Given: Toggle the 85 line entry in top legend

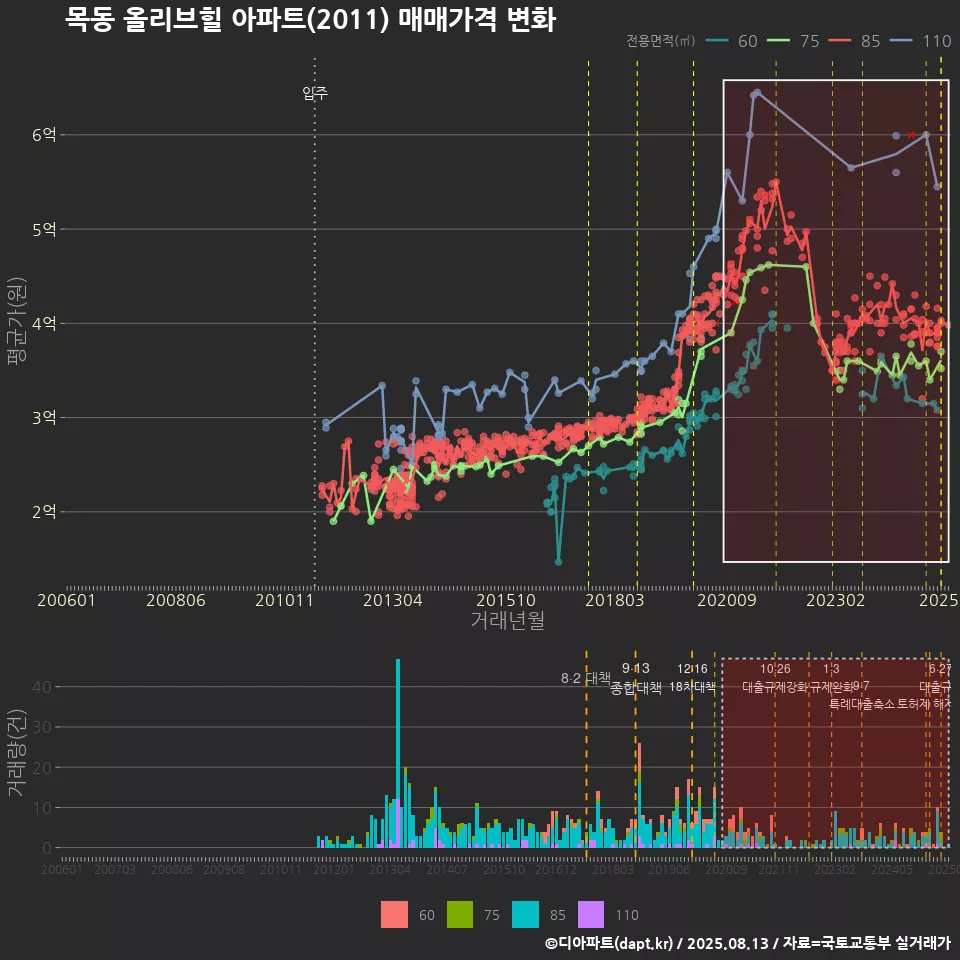Looking at the screenshot, I should (855, 41).
